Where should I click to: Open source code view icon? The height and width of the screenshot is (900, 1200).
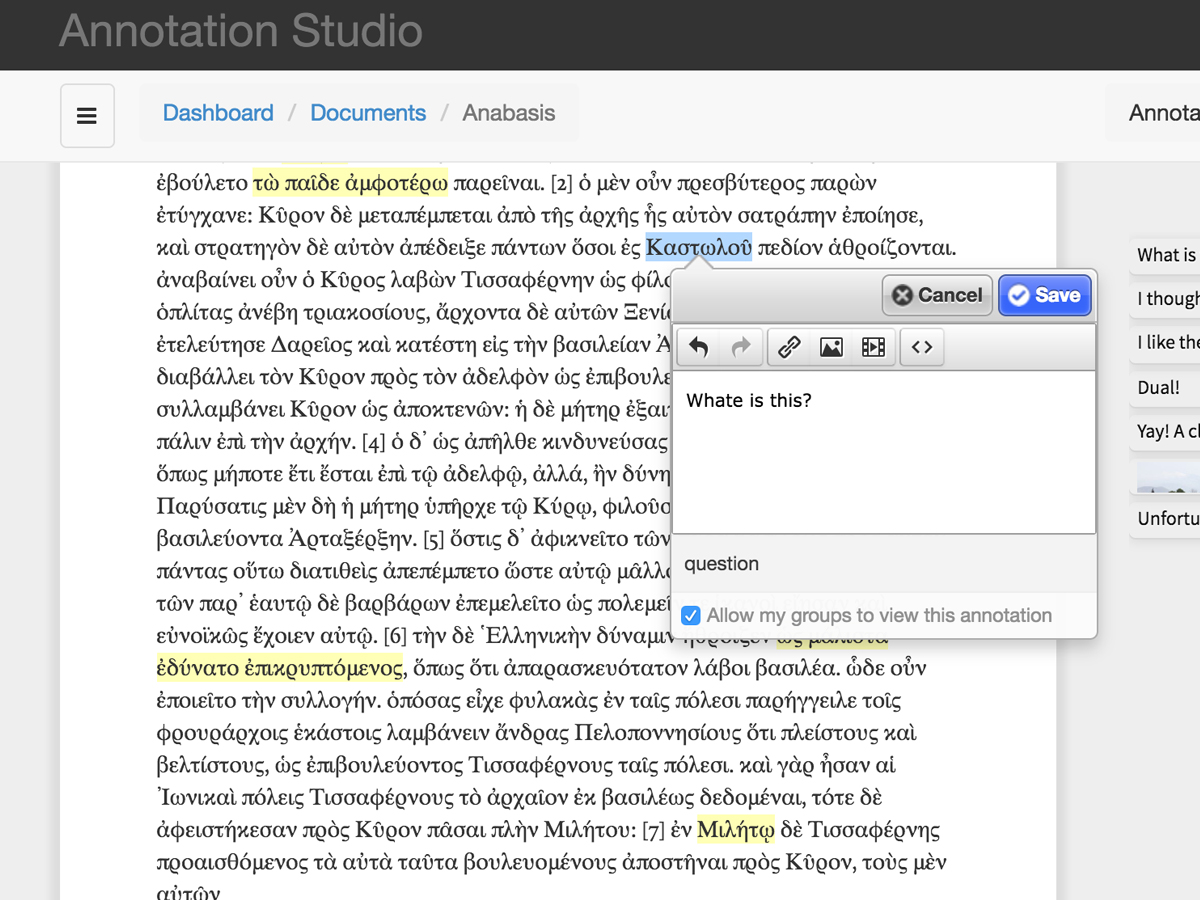(922, 347)
